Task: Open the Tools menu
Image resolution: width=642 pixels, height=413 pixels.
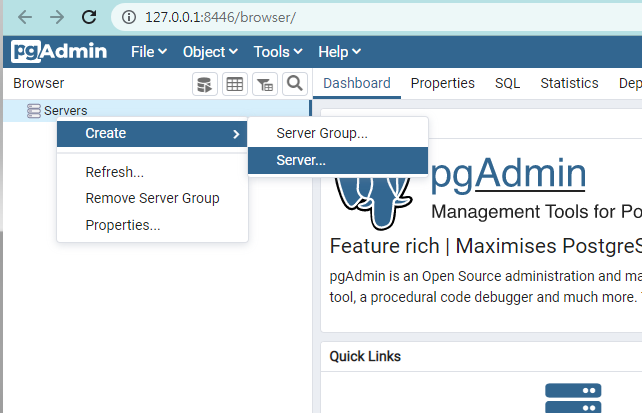Action: 278,52
